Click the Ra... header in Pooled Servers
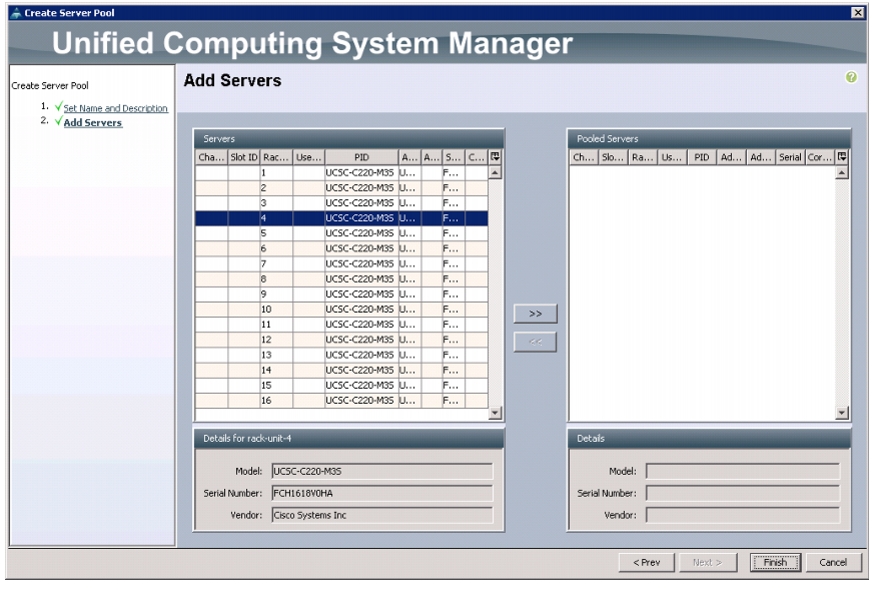872x606 pixels. tap(643, 157)
